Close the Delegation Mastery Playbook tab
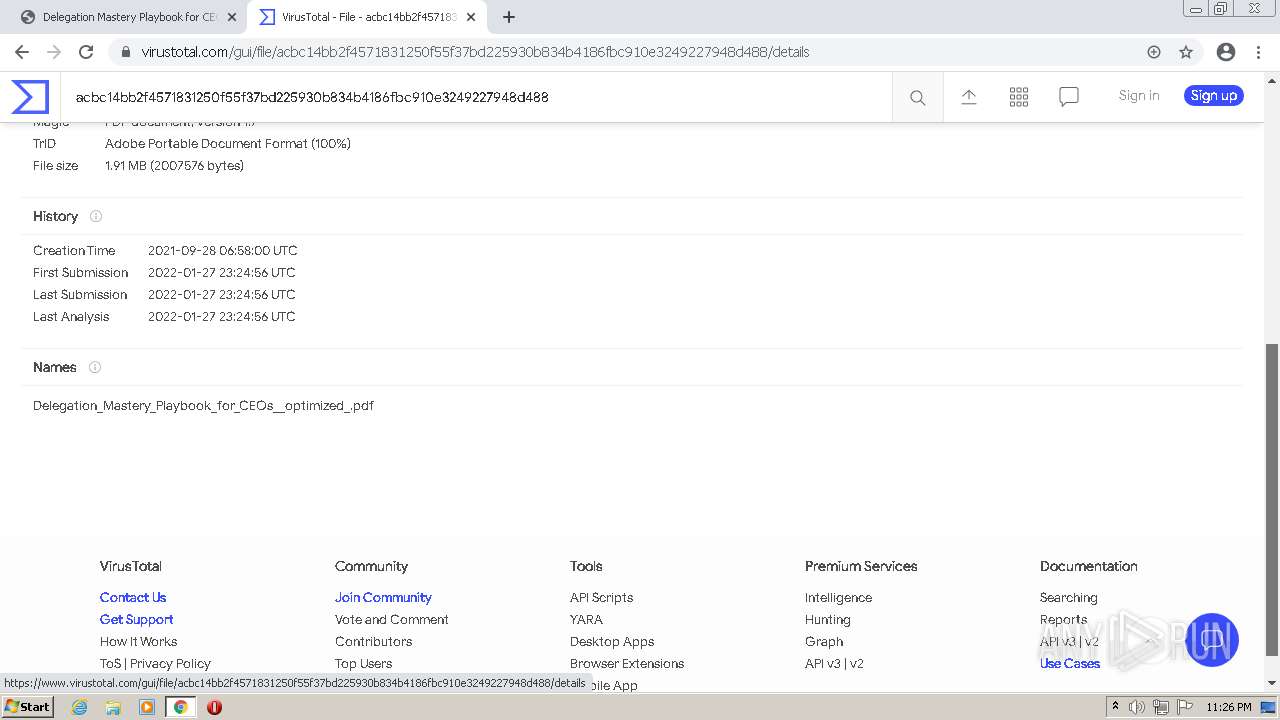This screenshot has height=720, width=1280. coord(231,17)
